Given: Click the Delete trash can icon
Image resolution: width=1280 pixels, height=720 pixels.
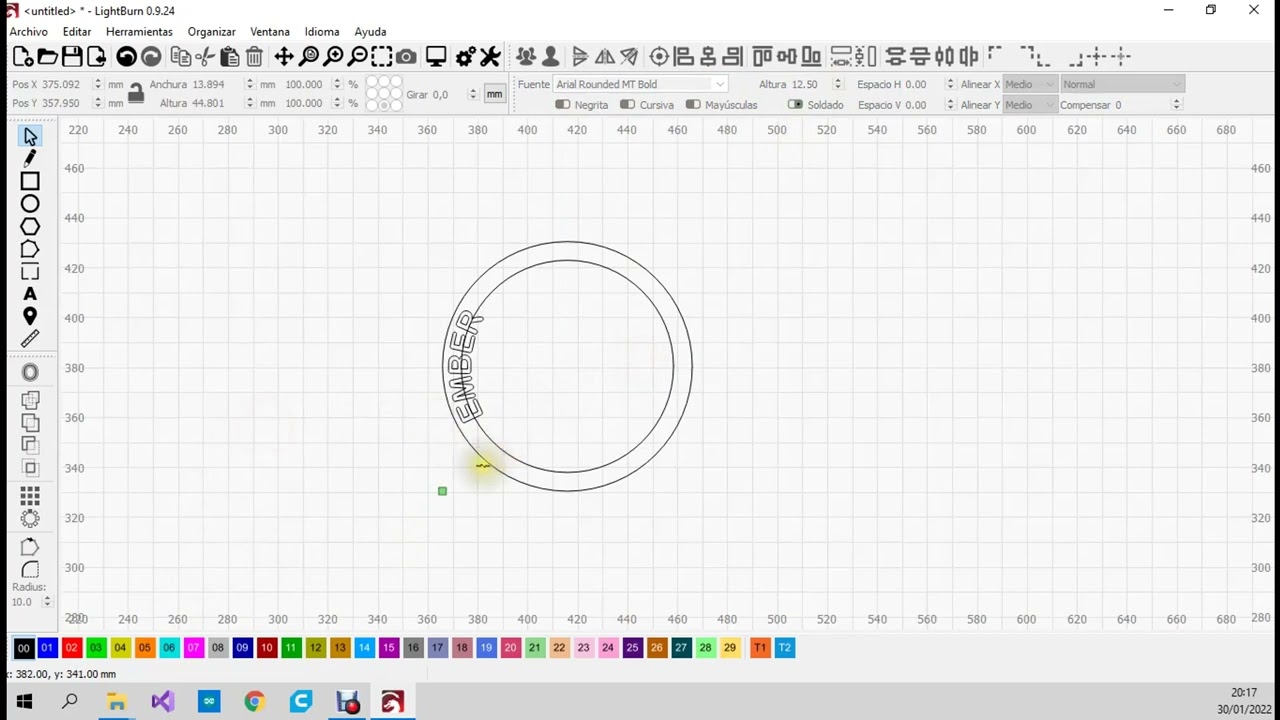Looking at the screenshot, I should pyautogui.click(x=254, y=57).
